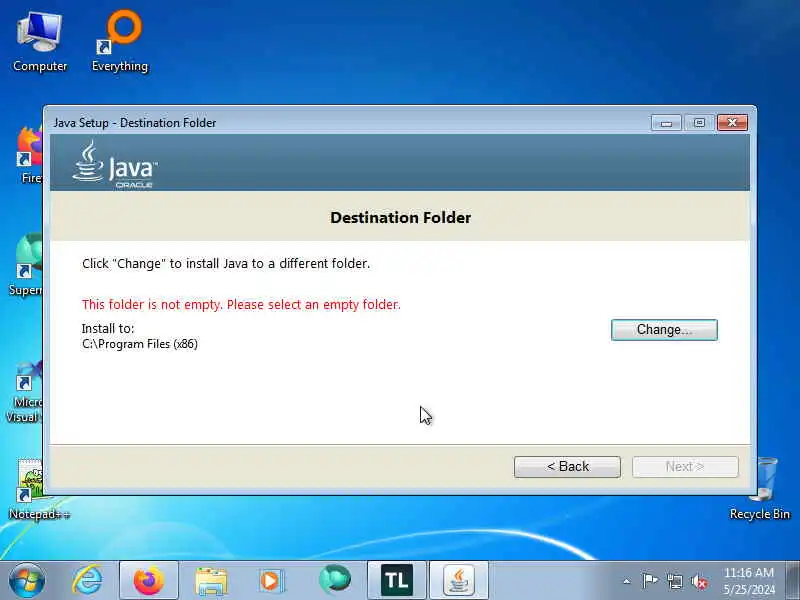
Task: Click the muted volume tray icon
Action: point(699,582)
